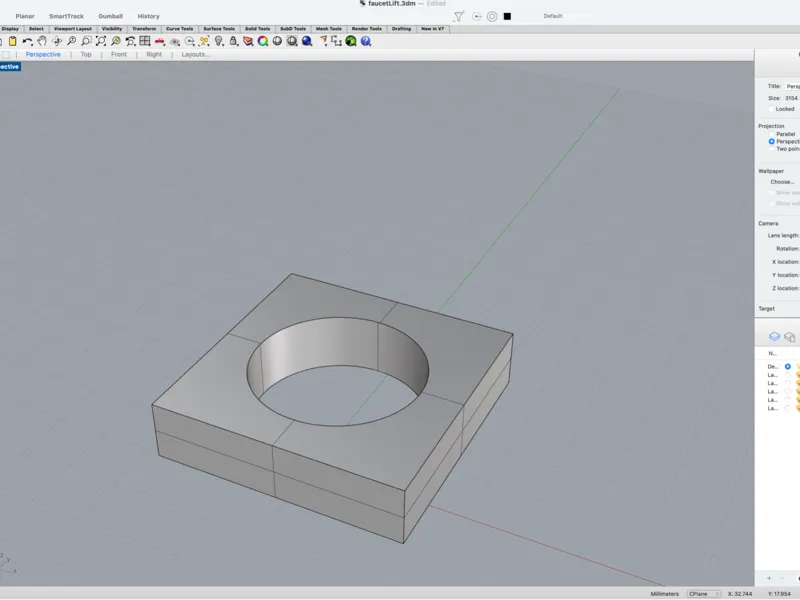800x600 pixels.
Task: Switch to Layers panel icon
Action: pyautogui.click(x=774, y=337)
